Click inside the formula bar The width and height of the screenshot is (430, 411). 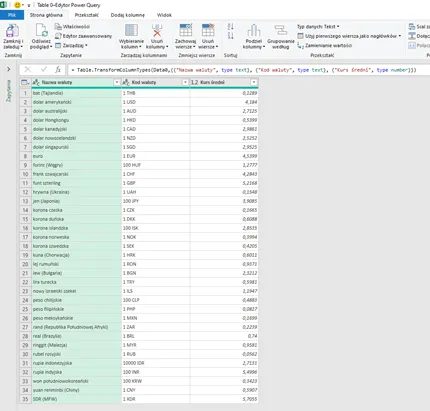point(248,70)
